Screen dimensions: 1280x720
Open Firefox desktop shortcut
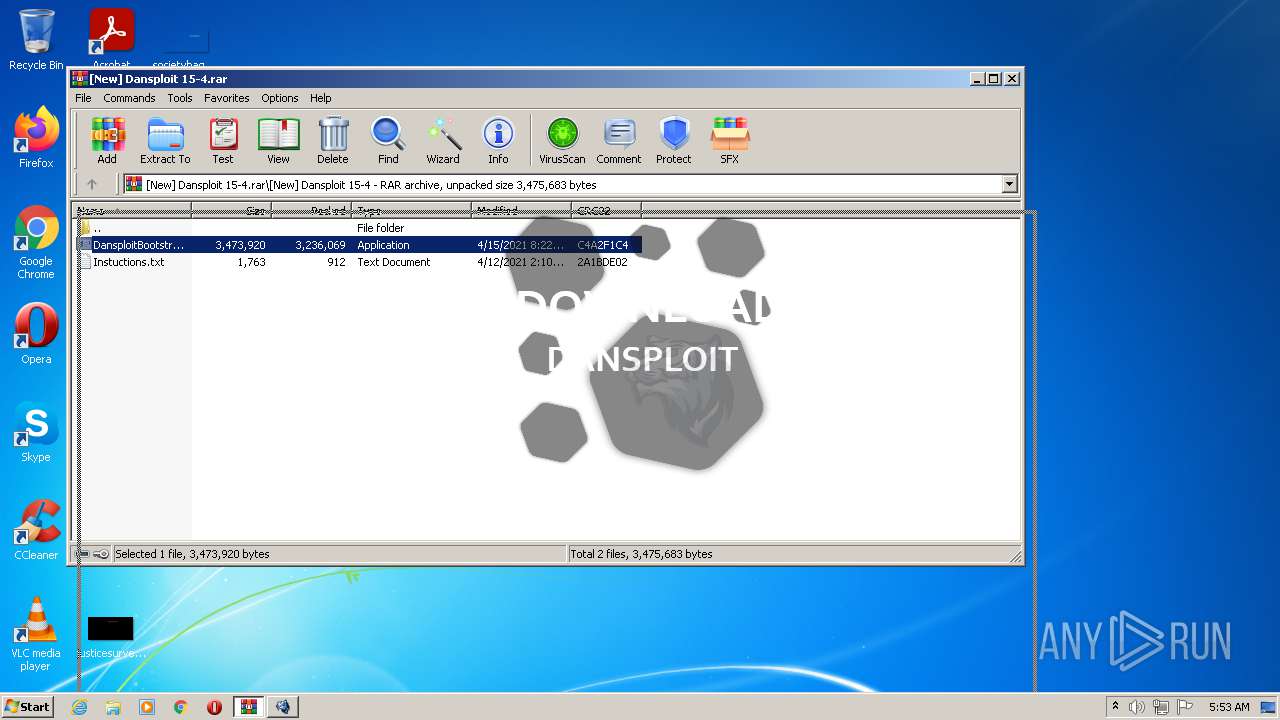[36, 138]
